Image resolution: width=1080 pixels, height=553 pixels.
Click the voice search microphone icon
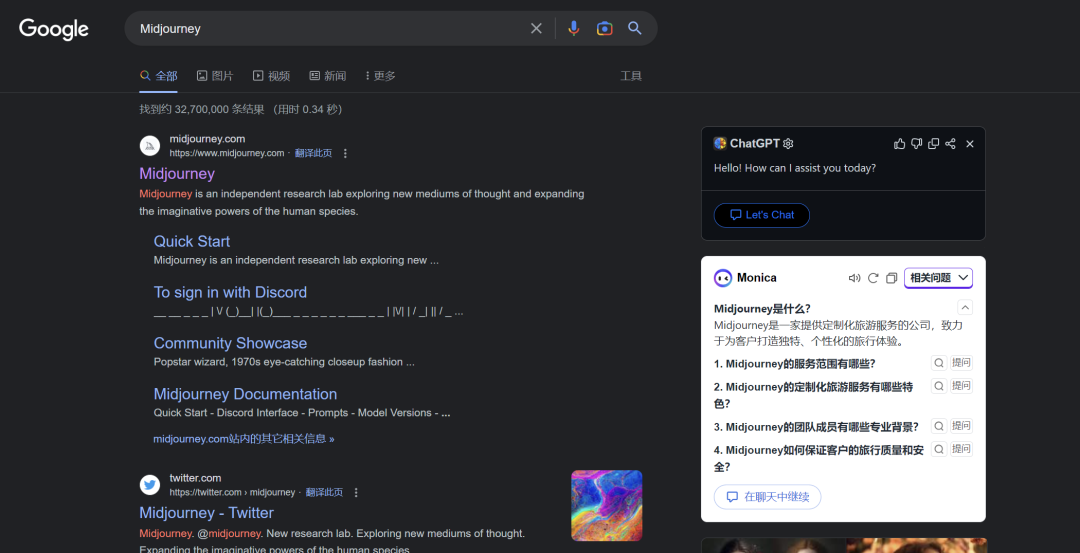[x=573, y=29]
